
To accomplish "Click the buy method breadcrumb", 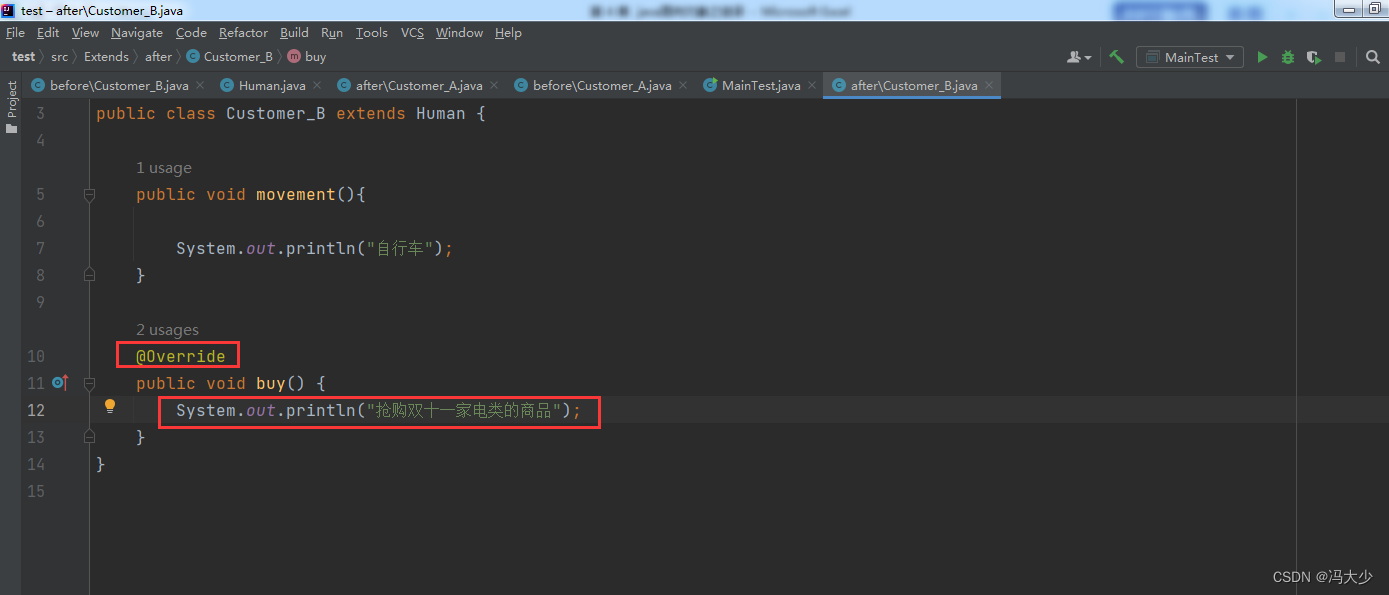I will click(307, 57).
